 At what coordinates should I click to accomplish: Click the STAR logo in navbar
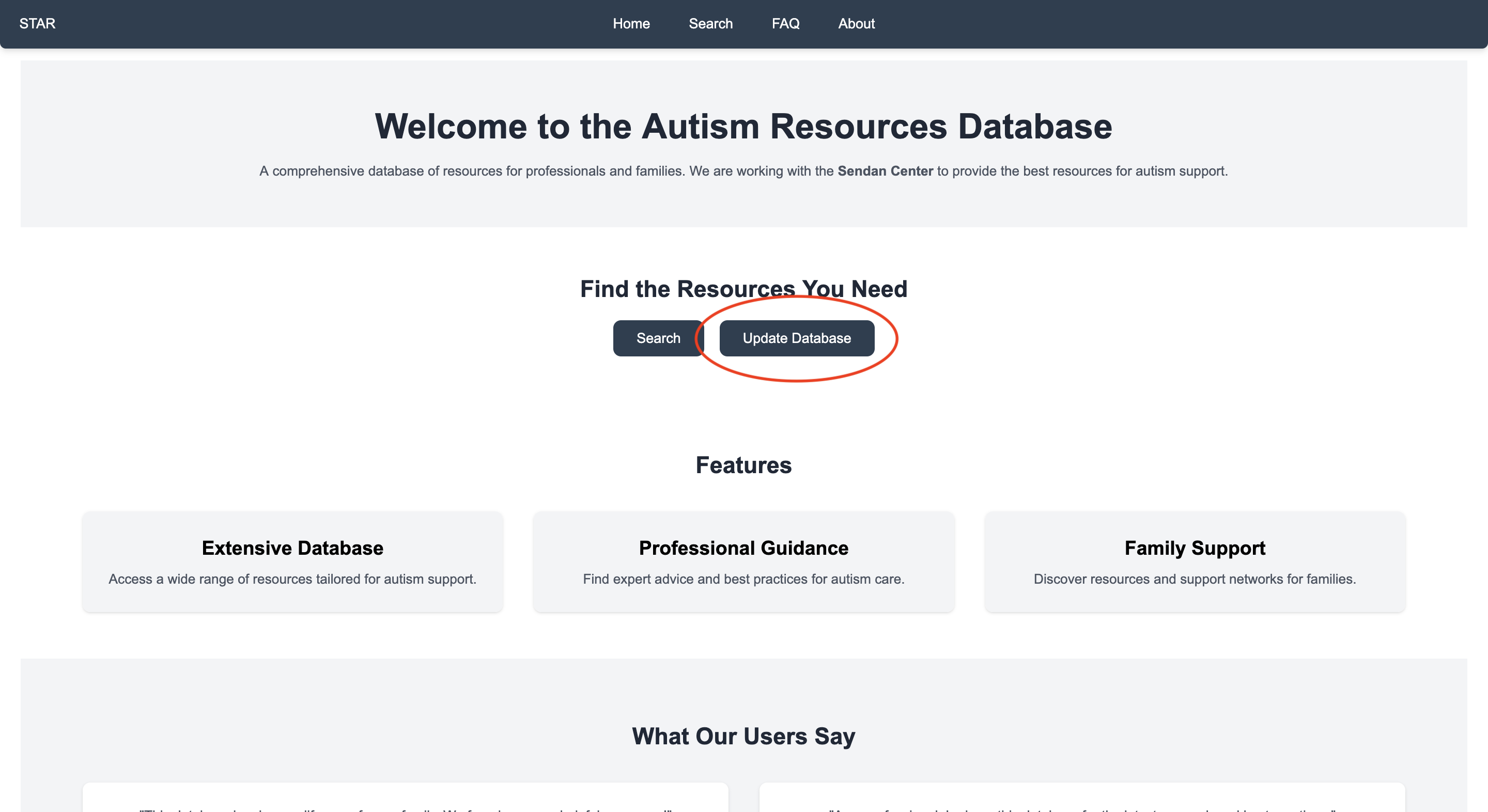tap(37, 24)
